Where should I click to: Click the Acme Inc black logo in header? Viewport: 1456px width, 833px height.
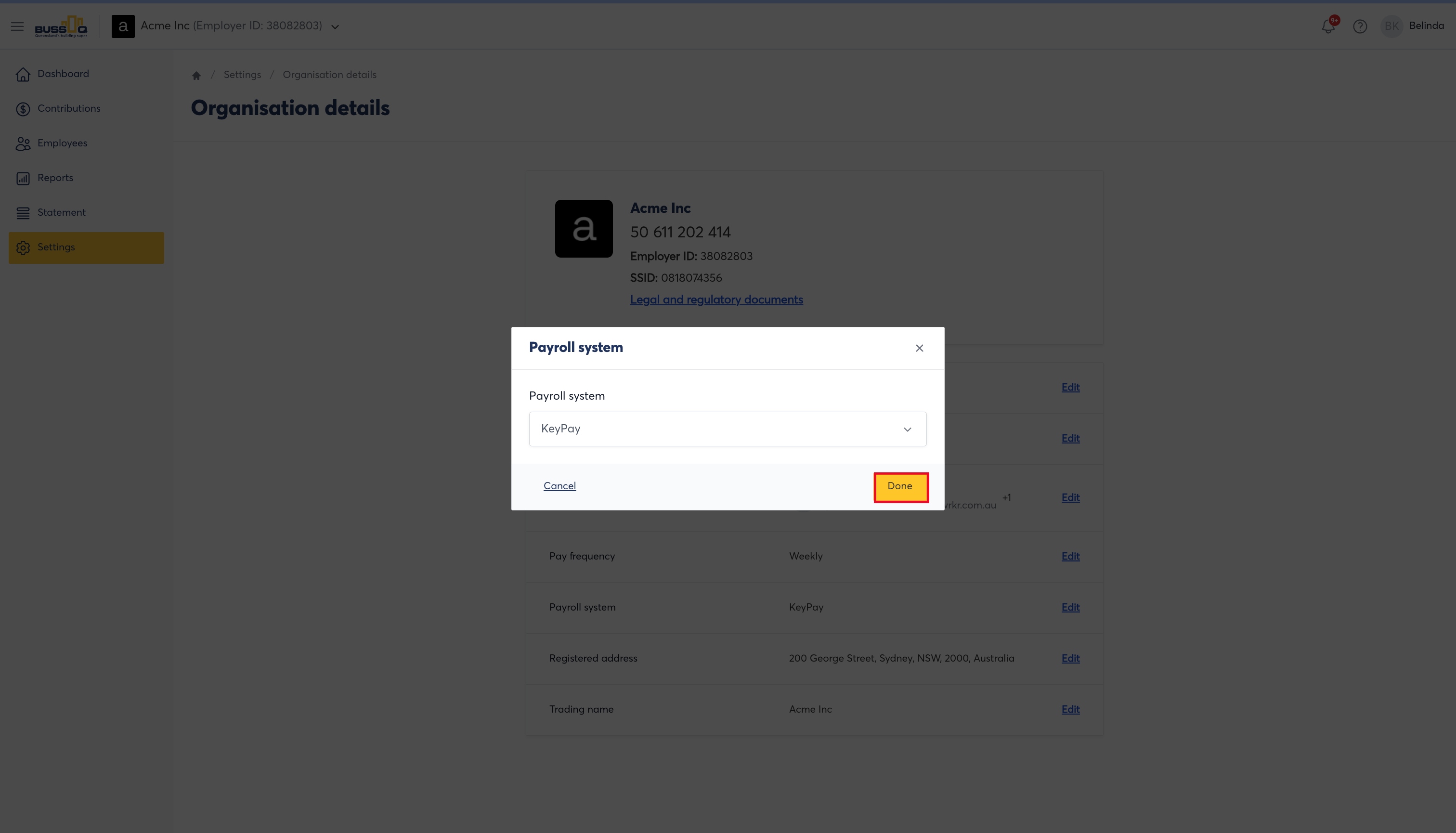tap(123, 26)
